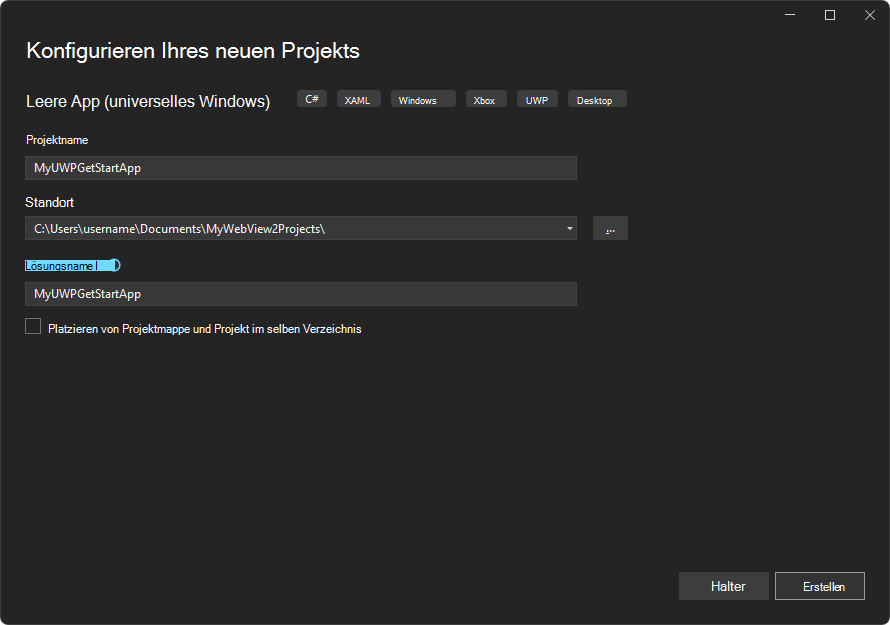Click the XAML tag
This screenshot has width=890, height=625.
coord(359,99)
